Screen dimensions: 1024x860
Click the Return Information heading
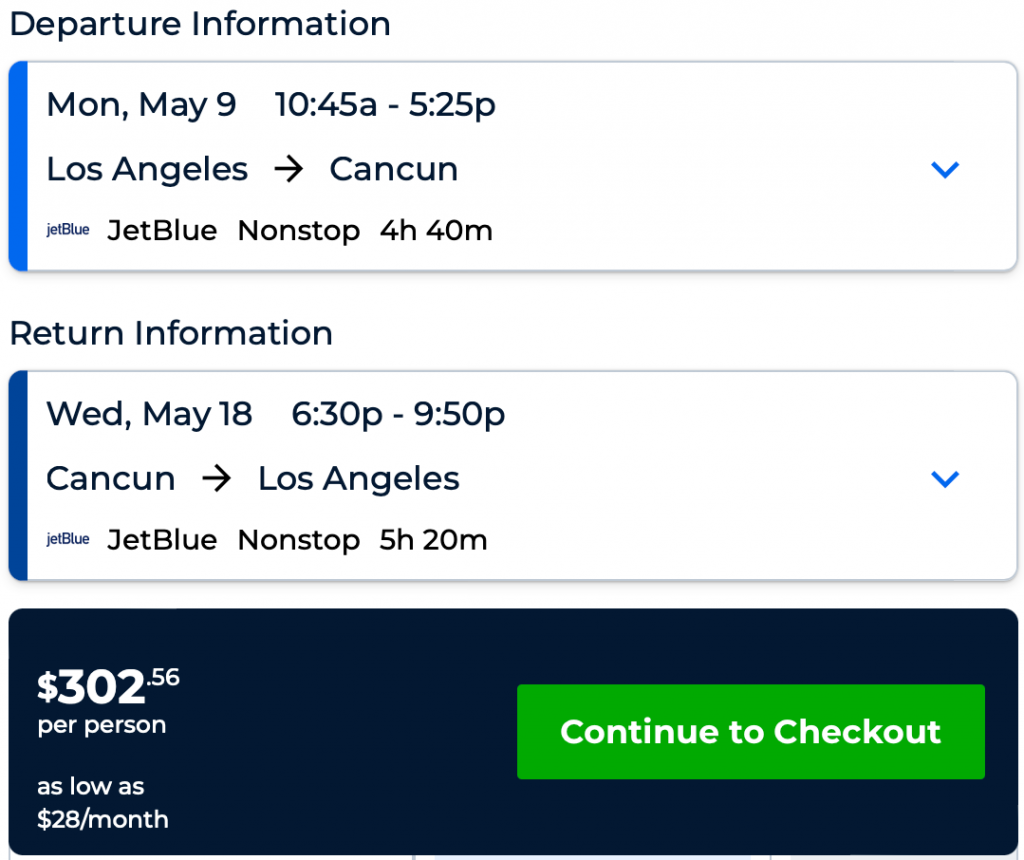171,333
